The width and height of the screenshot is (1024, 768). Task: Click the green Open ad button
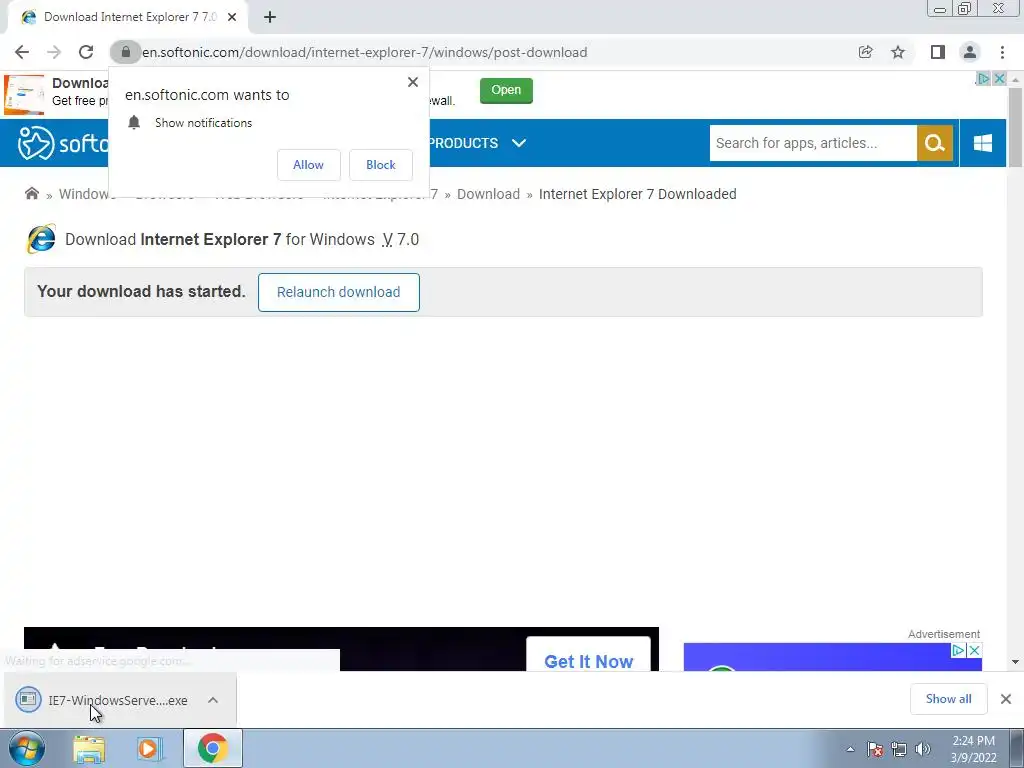pyautogui.click(x=506, y=90)
